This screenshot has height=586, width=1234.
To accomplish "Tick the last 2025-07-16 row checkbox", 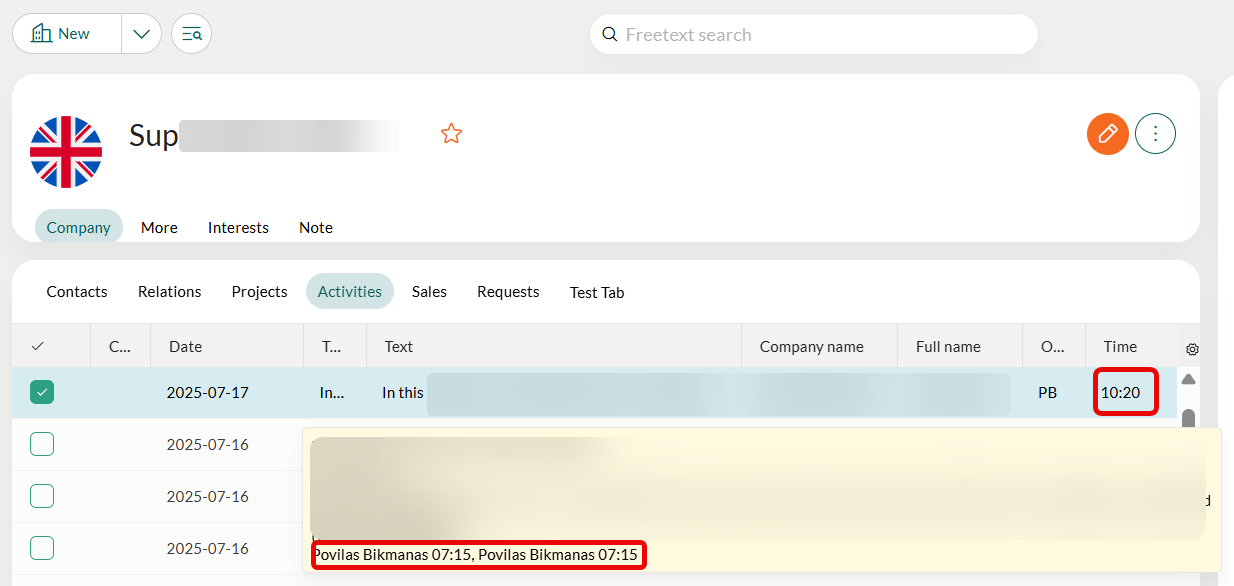I will [x=42, y=548].
